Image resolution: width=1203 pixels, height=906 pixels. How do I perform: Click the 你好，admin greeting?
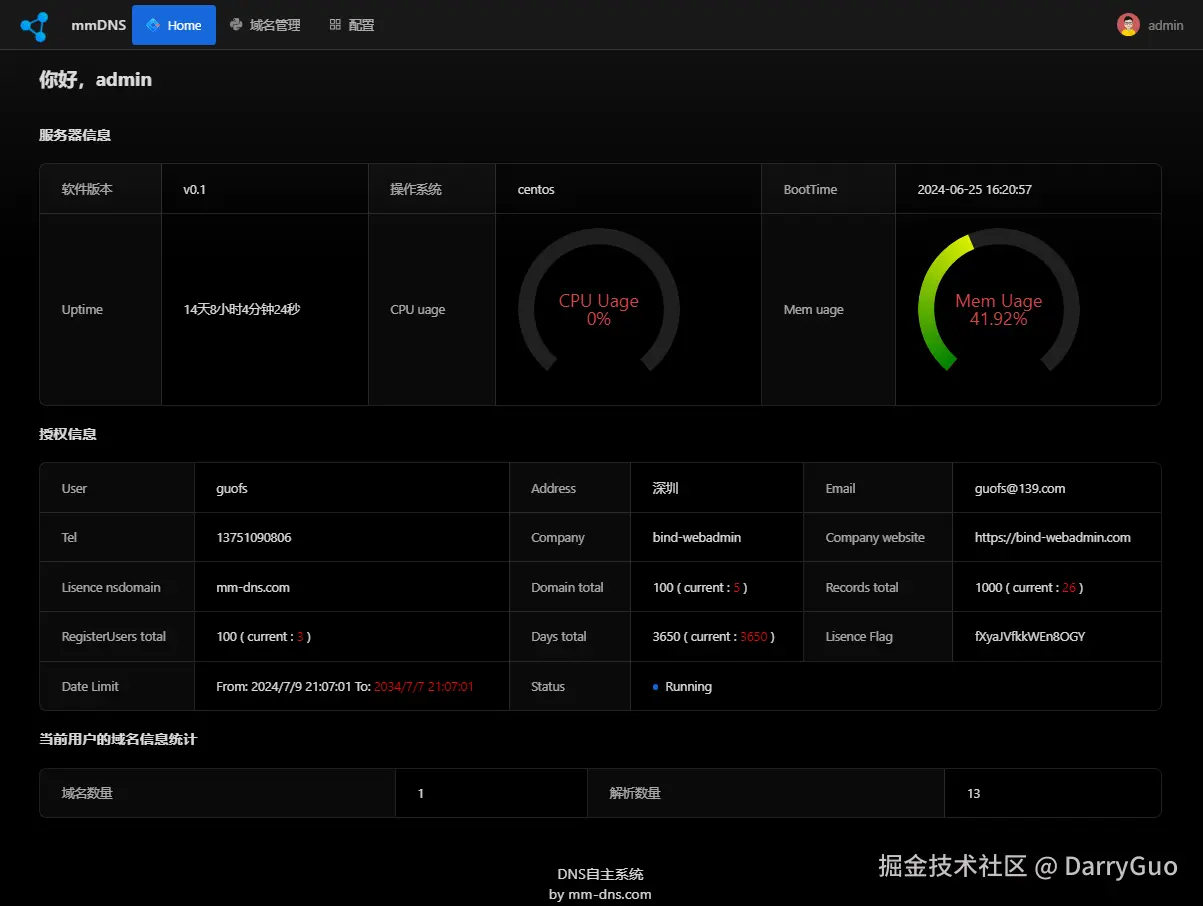(96, 80)
